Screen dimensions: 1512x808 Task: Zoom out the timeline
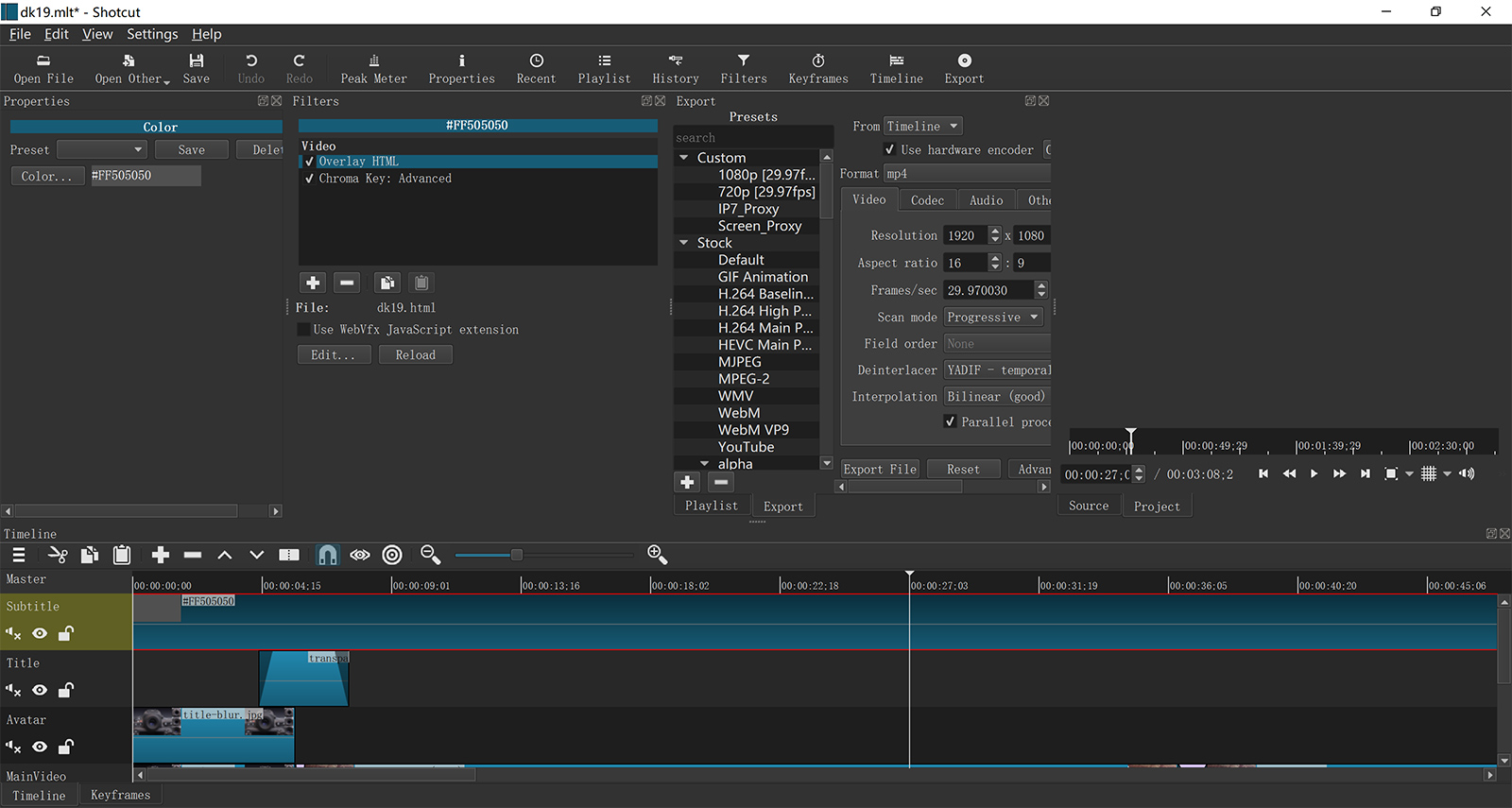point(430,555)
